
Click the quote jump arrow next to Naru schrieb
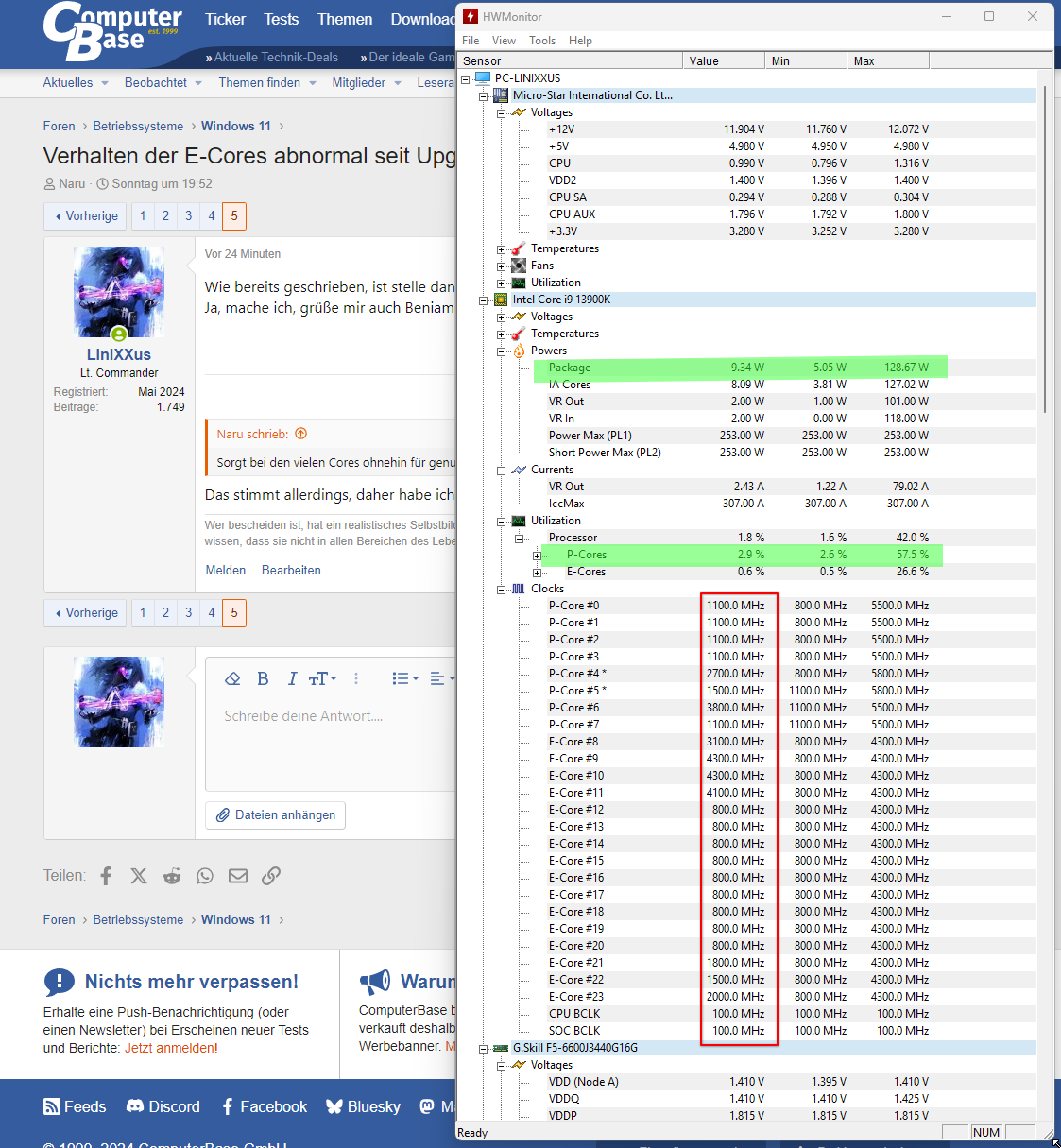[x=301, y=434]
